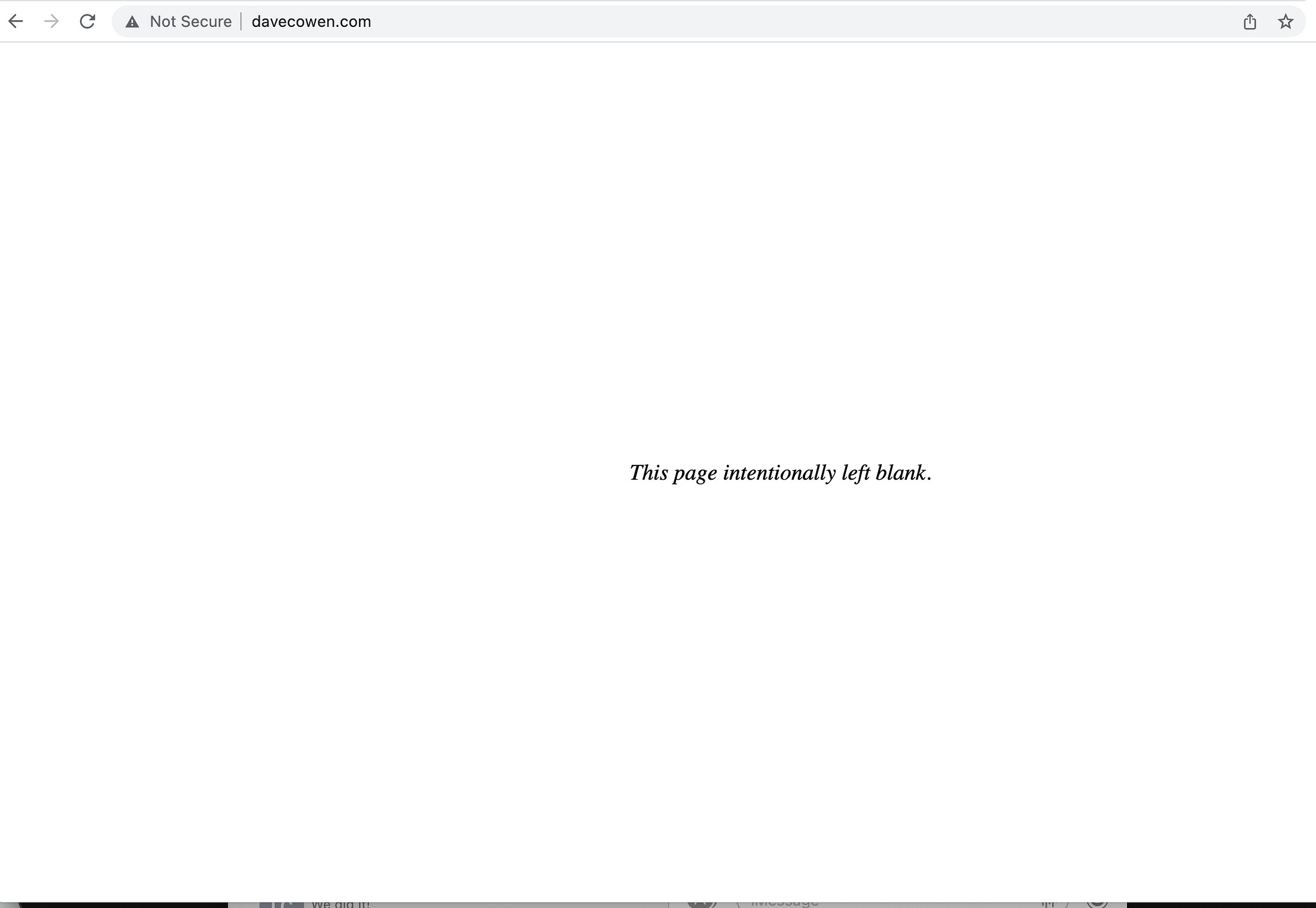The width and height of the screenshot is (1316, 908).
Task: Click the word 'left' in italic sentence
Action: 855,473
